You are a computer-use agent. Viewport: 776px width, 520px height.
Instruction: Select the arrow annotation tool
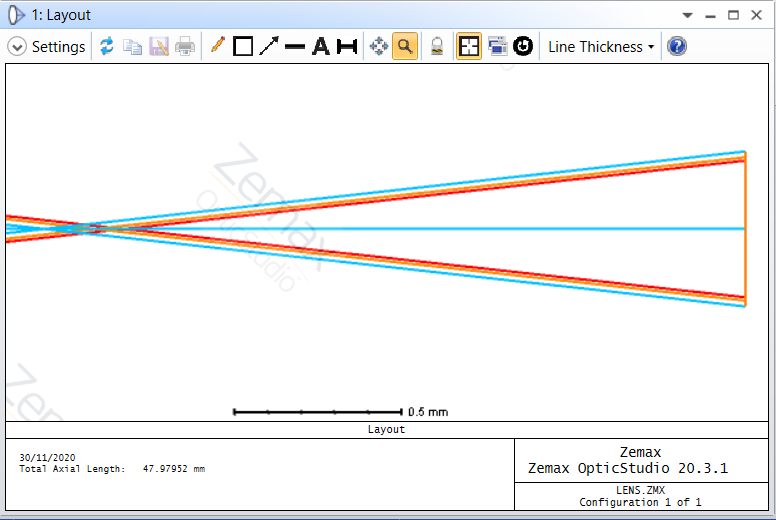(269, 47)
